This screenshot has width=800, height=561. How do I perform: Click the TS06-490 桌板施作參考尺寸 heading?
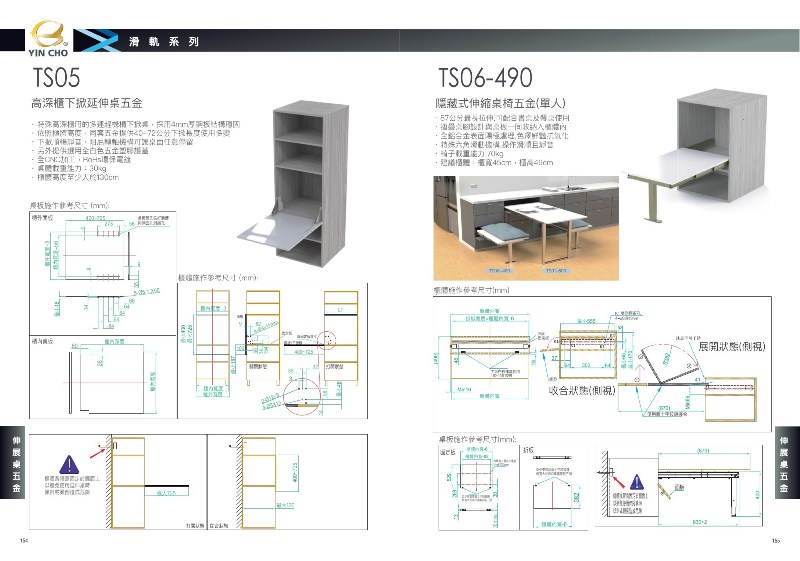click(478, 439)
